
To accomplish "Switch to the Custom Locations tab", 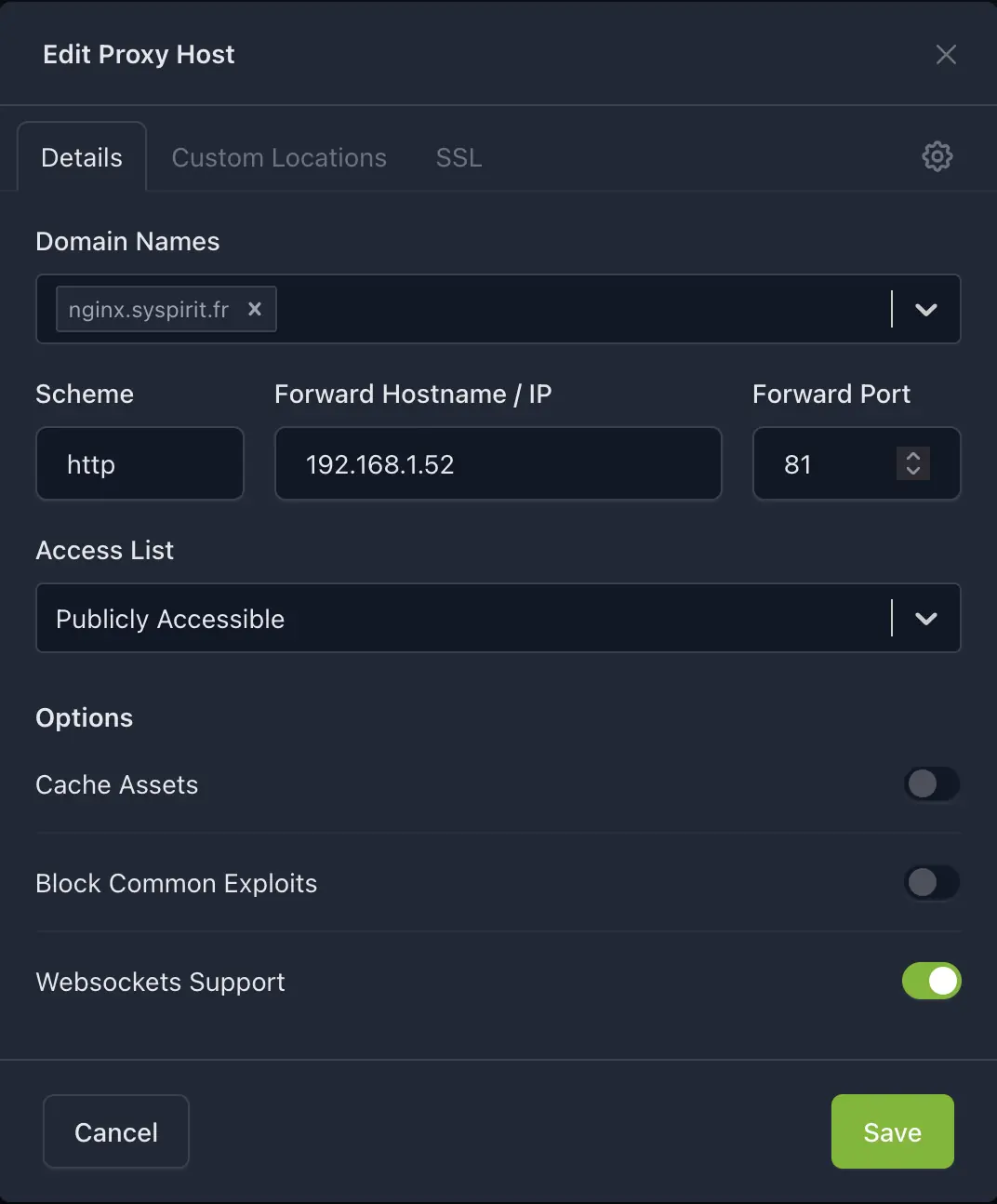I will point(278,157).
